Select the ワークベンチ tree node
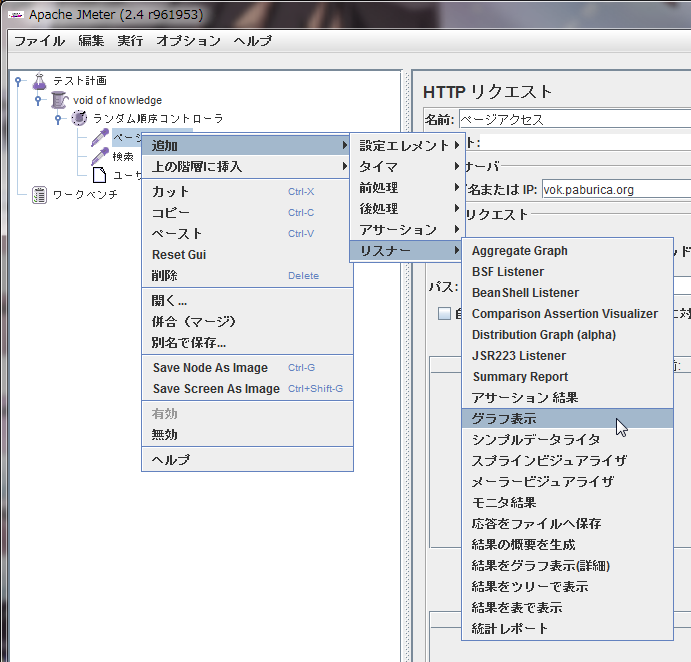The height and width of the screenshot is (662, 691). pyautogui.click(x=85, y=195)
